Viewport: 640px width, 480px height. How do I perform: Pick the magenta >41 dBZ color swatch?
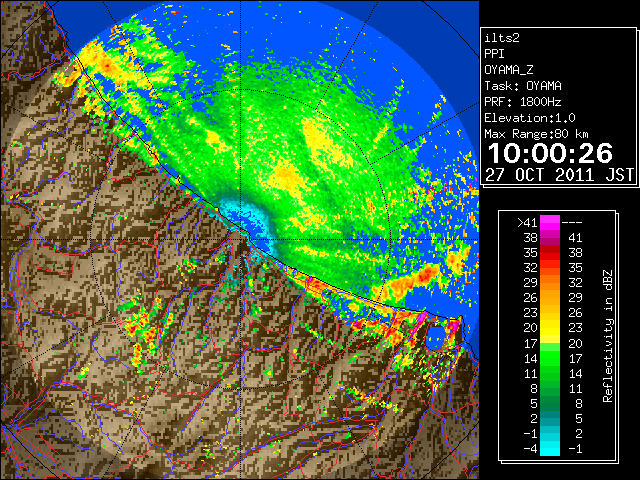click(x=550, y=222)
